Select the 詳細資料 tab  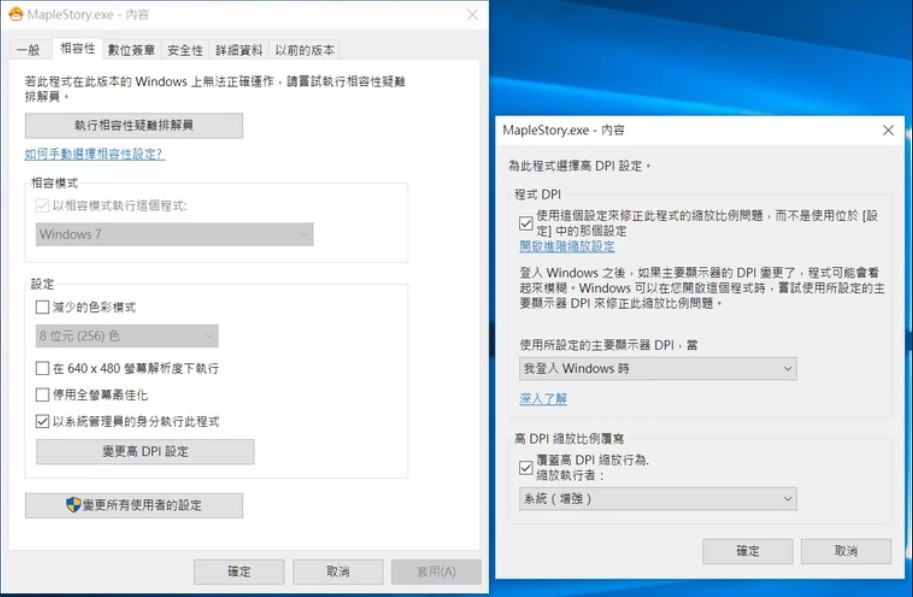239,50
